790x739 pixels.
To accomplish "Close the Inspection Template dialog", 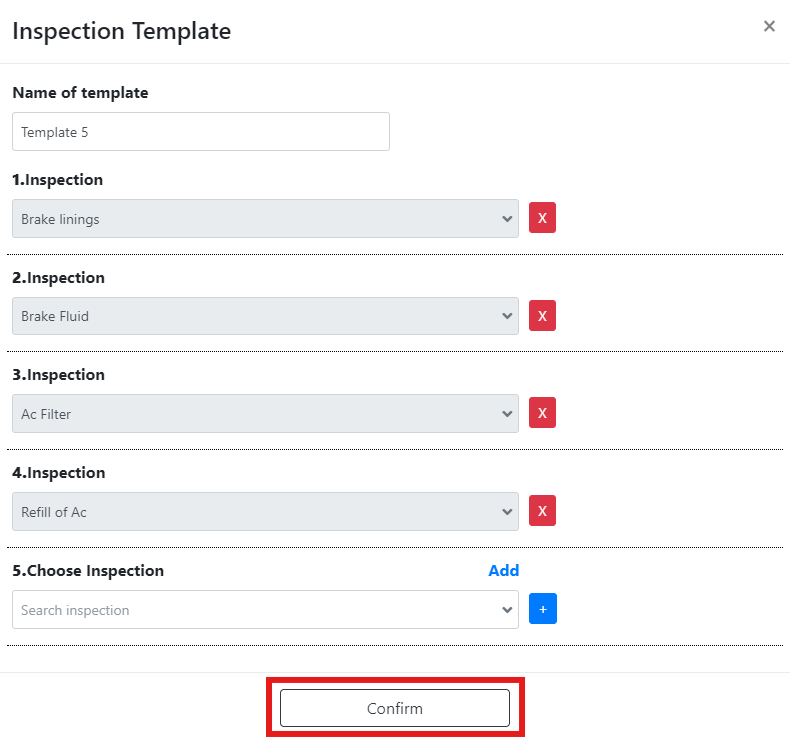I will click(x=769, y=26).
